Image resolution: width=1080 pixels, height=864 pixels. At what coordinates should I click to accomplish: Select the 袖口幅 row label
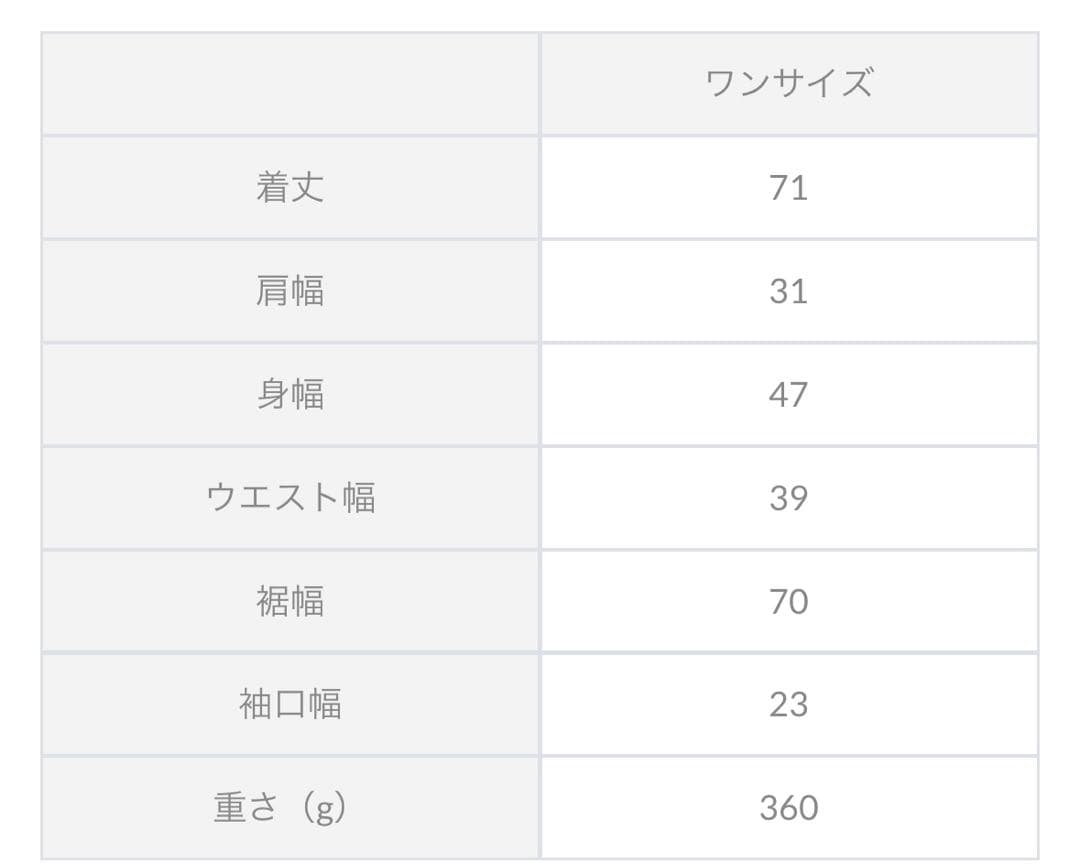point(290,704)
